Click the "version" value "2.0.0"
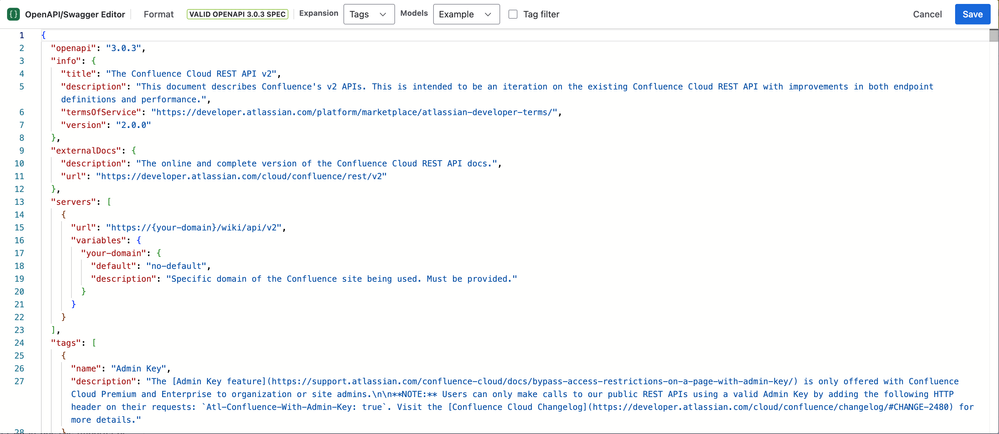Screen dimensions: 999x434 (x=133, y=125)
